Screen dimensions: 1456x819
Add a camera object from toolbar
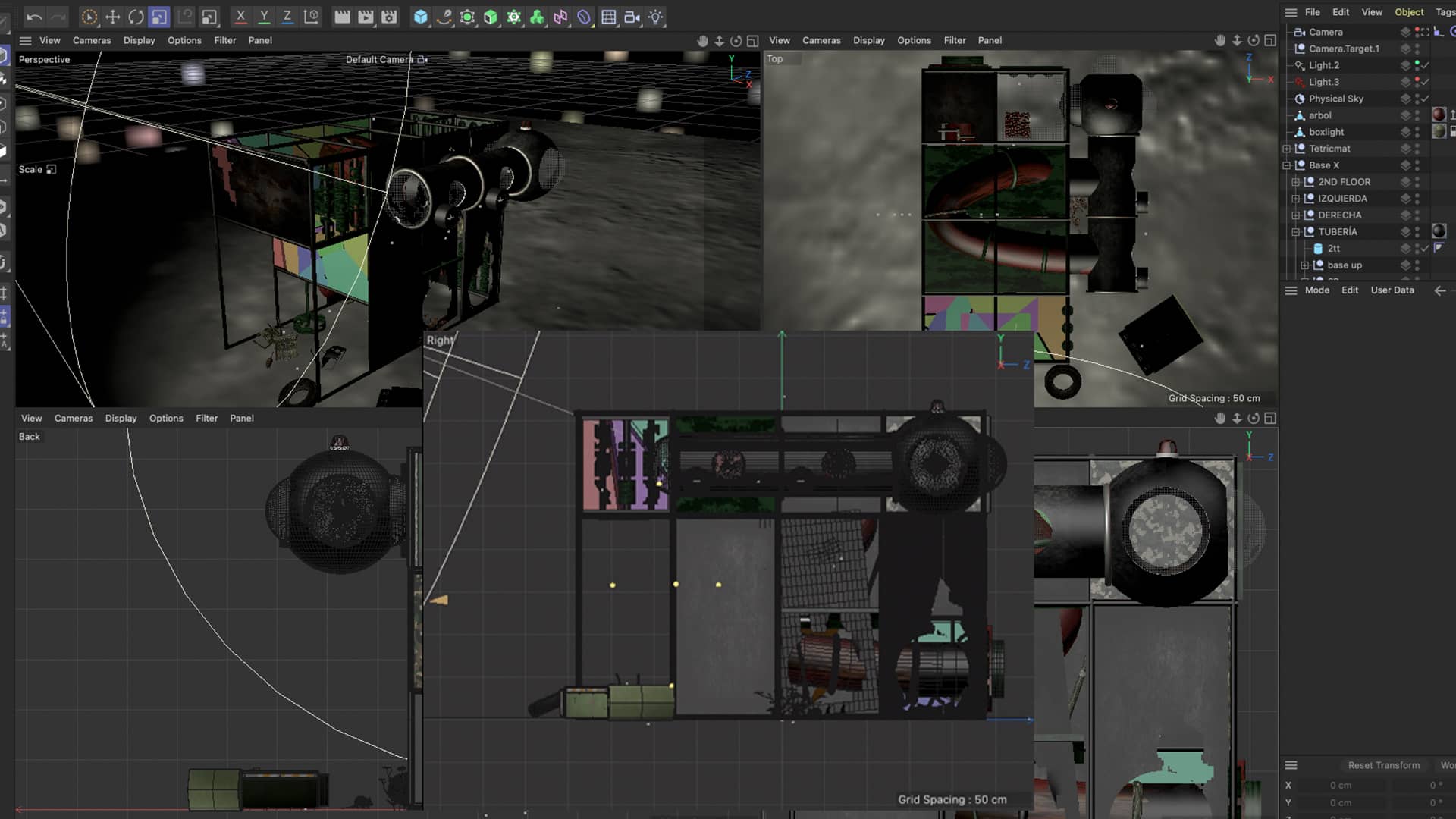point(632,17)
